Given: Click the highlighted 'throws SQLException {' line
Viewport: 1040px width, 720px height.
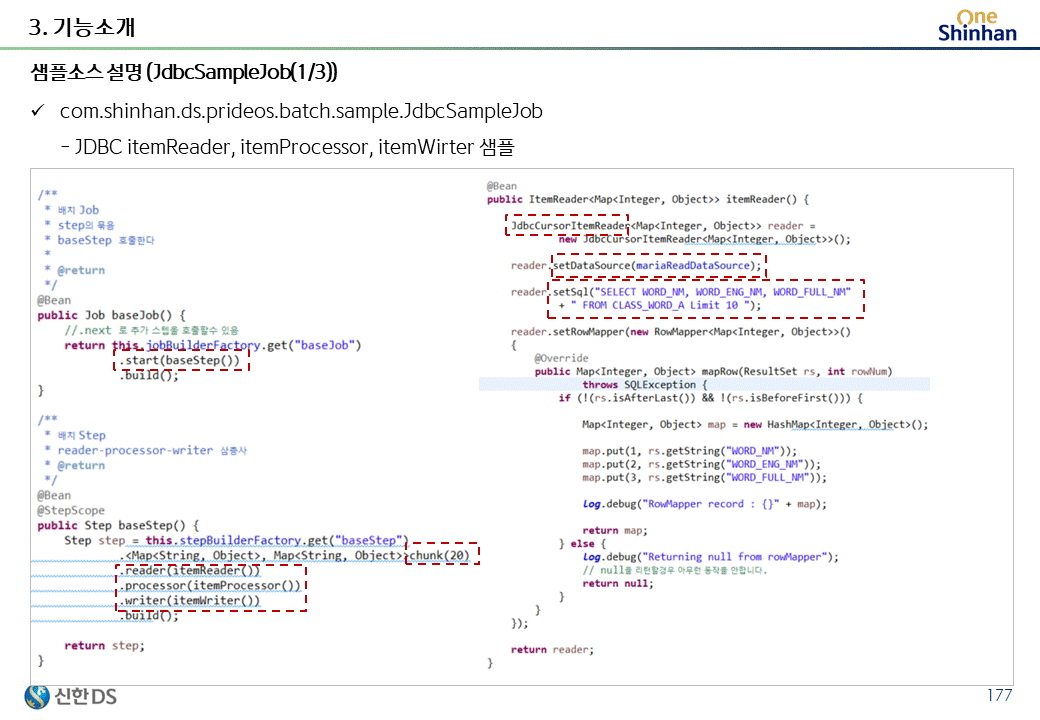Looking at the screenshot, I should pyautogui.click(x=645, y=385).
